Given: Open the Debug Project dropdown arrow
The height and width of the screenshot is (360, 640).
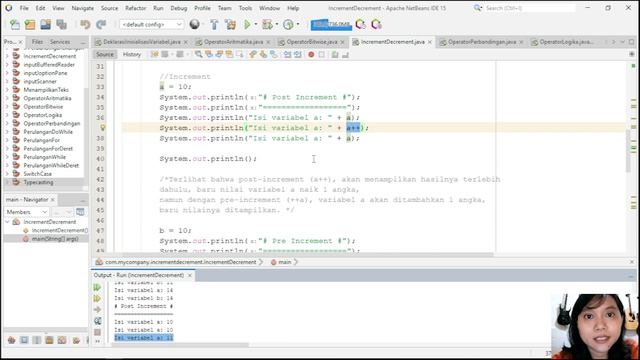Looking at the screenshot, I should pyautogui.click(x=276, y=24).
